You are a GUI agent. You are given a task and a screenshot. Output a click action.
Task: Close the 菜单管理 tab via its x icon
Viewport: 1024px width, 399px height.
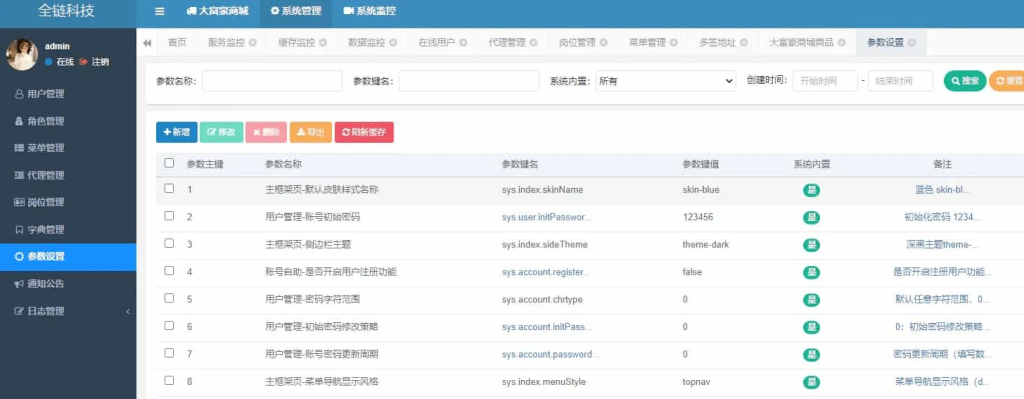pyautogui.click(x=674, y=42)
